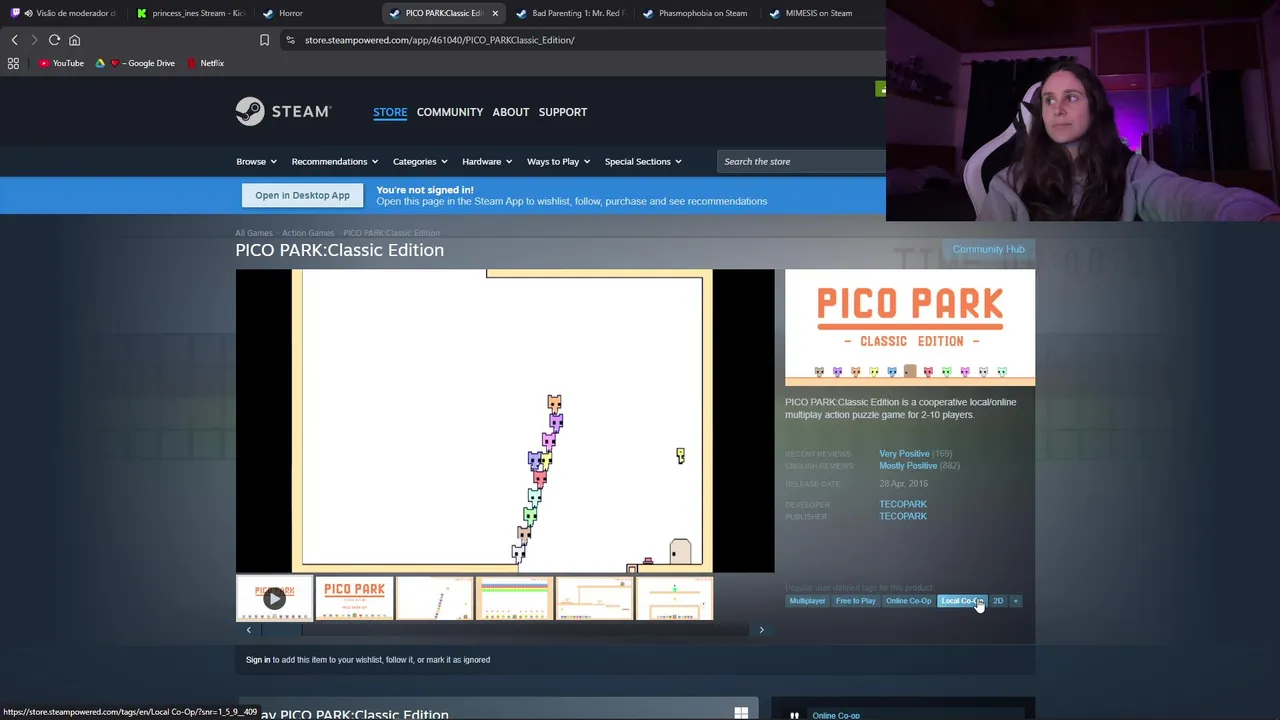Close the PICO PARK browser tab
The image size is (1280, 720).
494,13
